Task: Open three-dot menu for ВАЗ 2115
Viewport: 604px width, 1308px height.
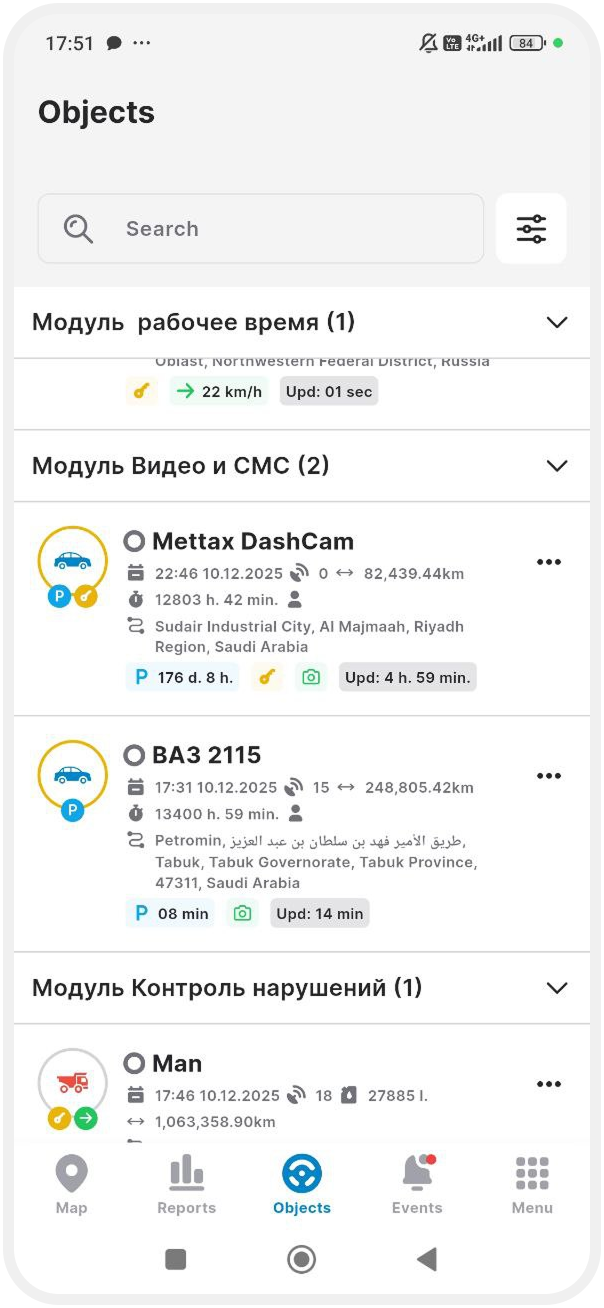Action: [549, 776]
